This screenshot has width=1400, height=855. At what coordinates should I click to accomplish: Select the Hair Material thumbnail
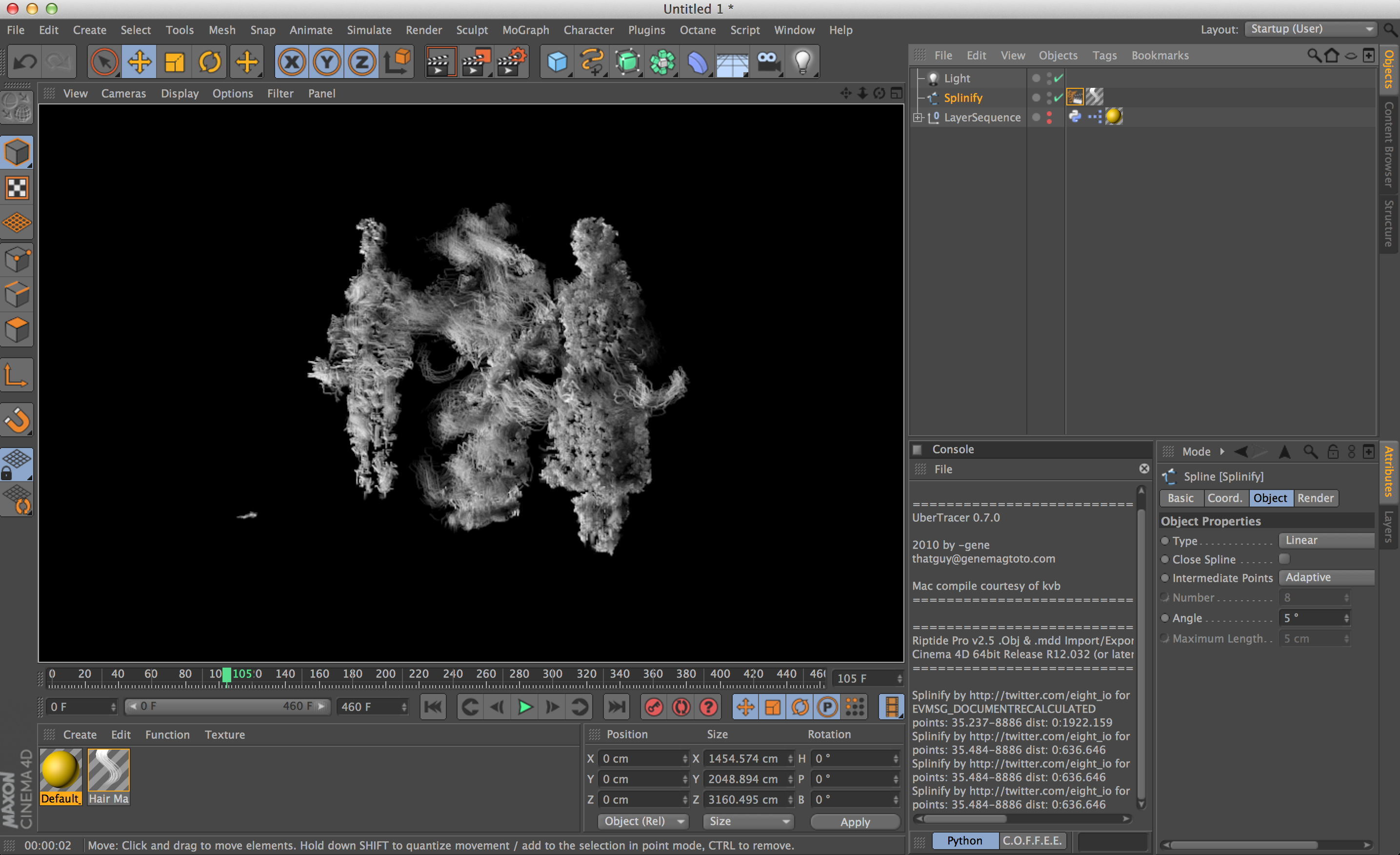click(x=108, y=776)
